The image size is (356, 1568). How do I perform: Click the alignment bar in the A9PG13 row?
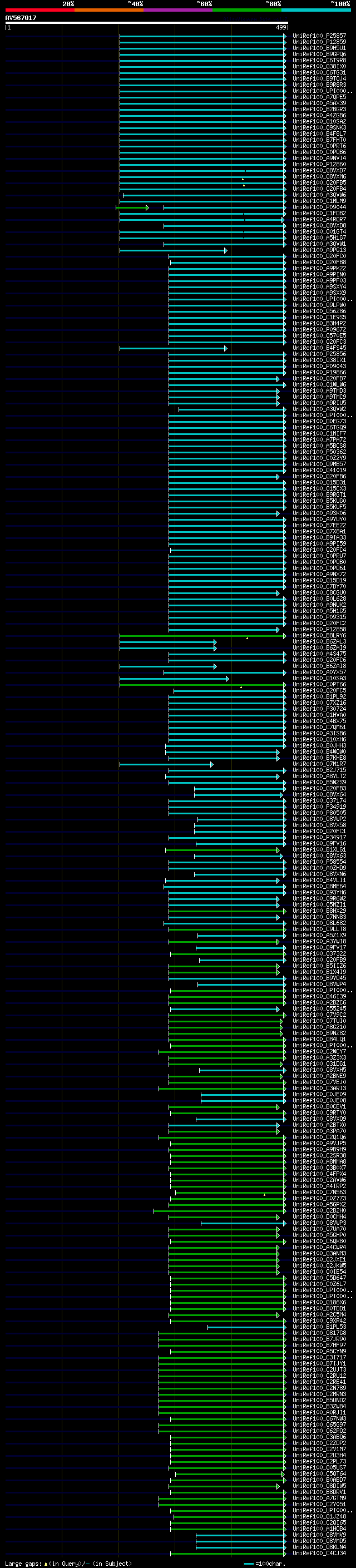tap(174, 250)
